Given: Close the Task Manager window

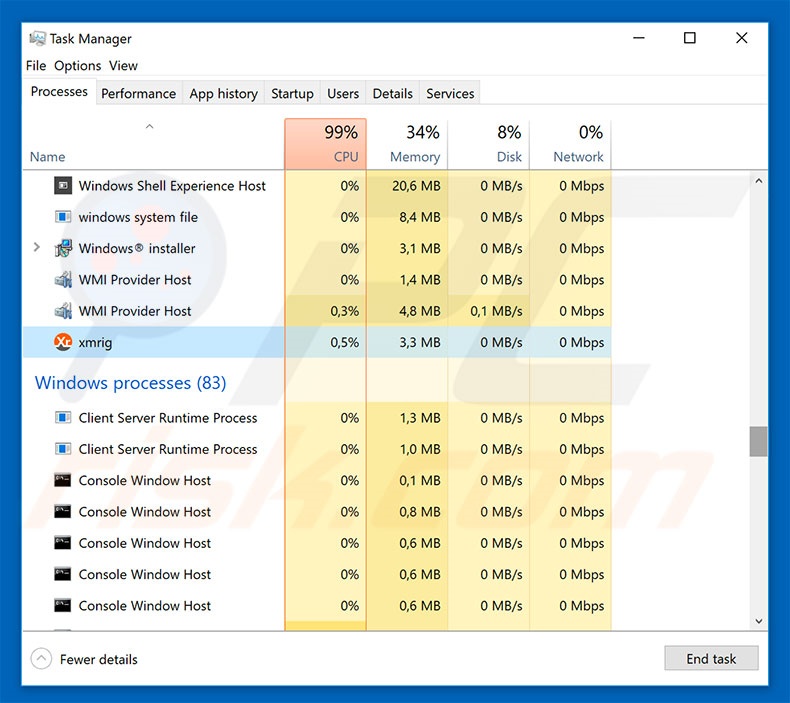Looking at the screenshot, I should pyautogui.click(x=742, y=38).
